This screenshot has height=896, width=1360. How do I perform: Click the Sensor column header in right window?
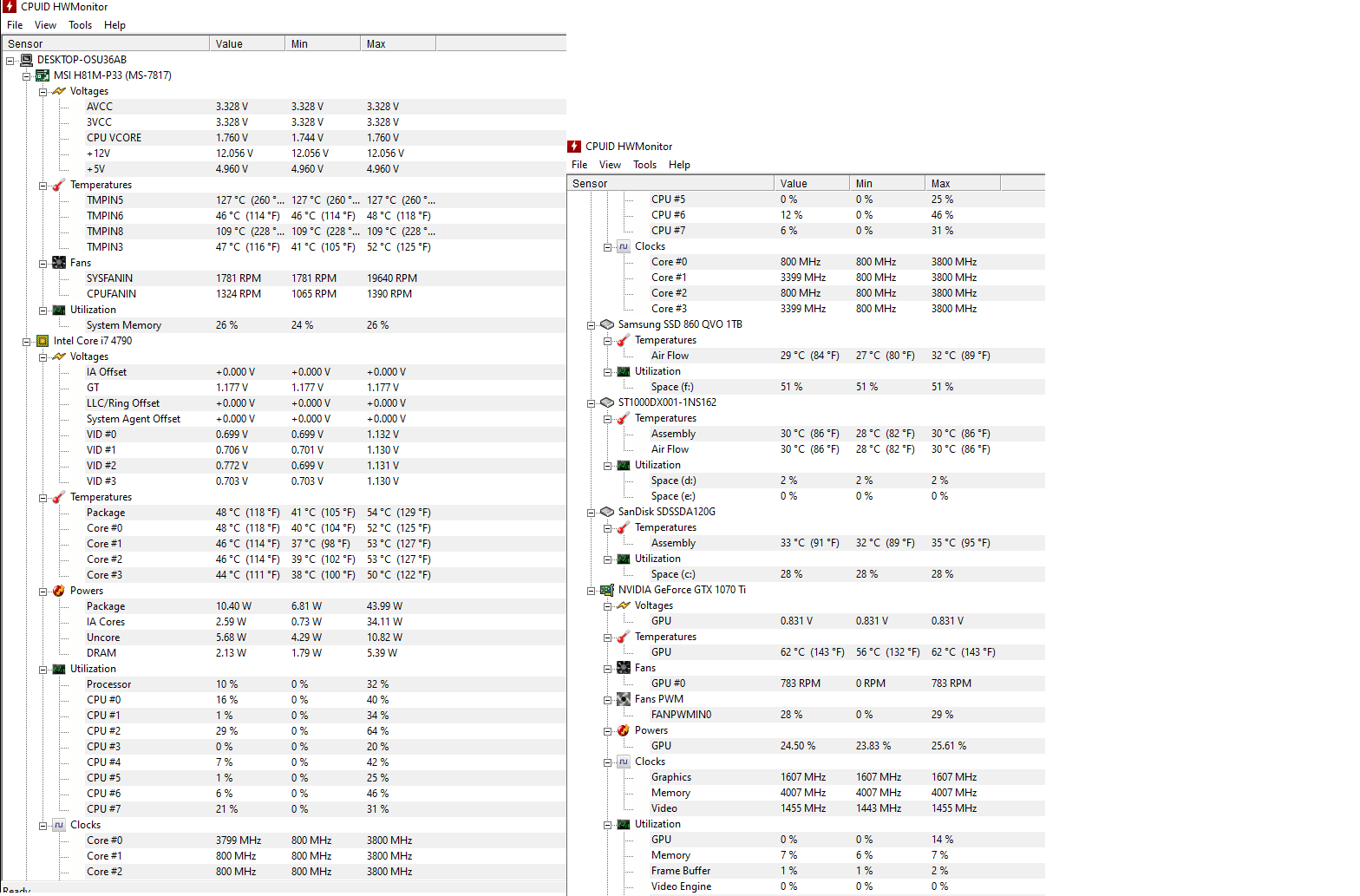(x=670, y=183)
